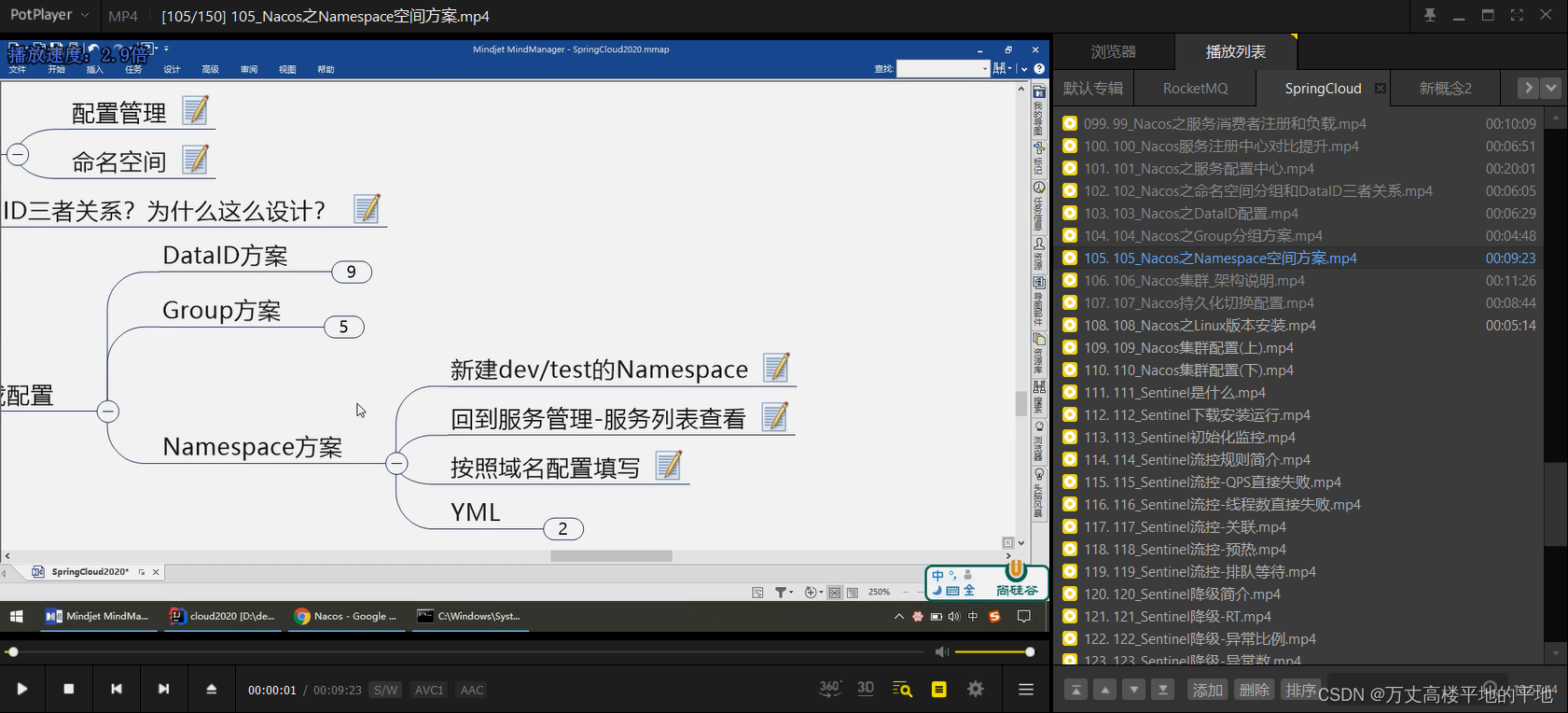Toggle the 360 degree video mode
The width and height of the screenshot is (1568, 713).
829,689
